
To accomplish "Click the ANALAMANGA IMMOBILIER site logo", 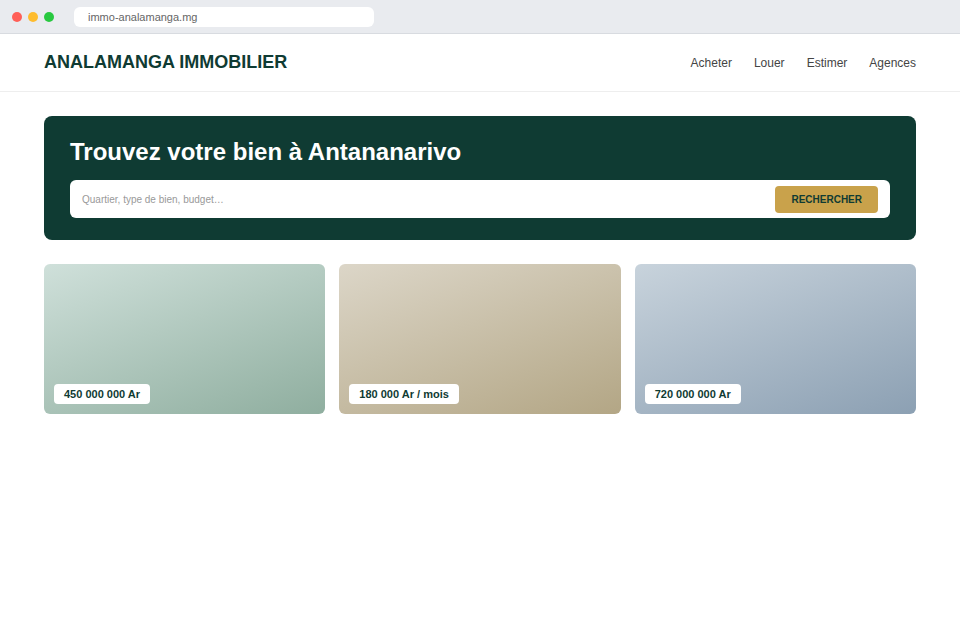I will point(165,62).
